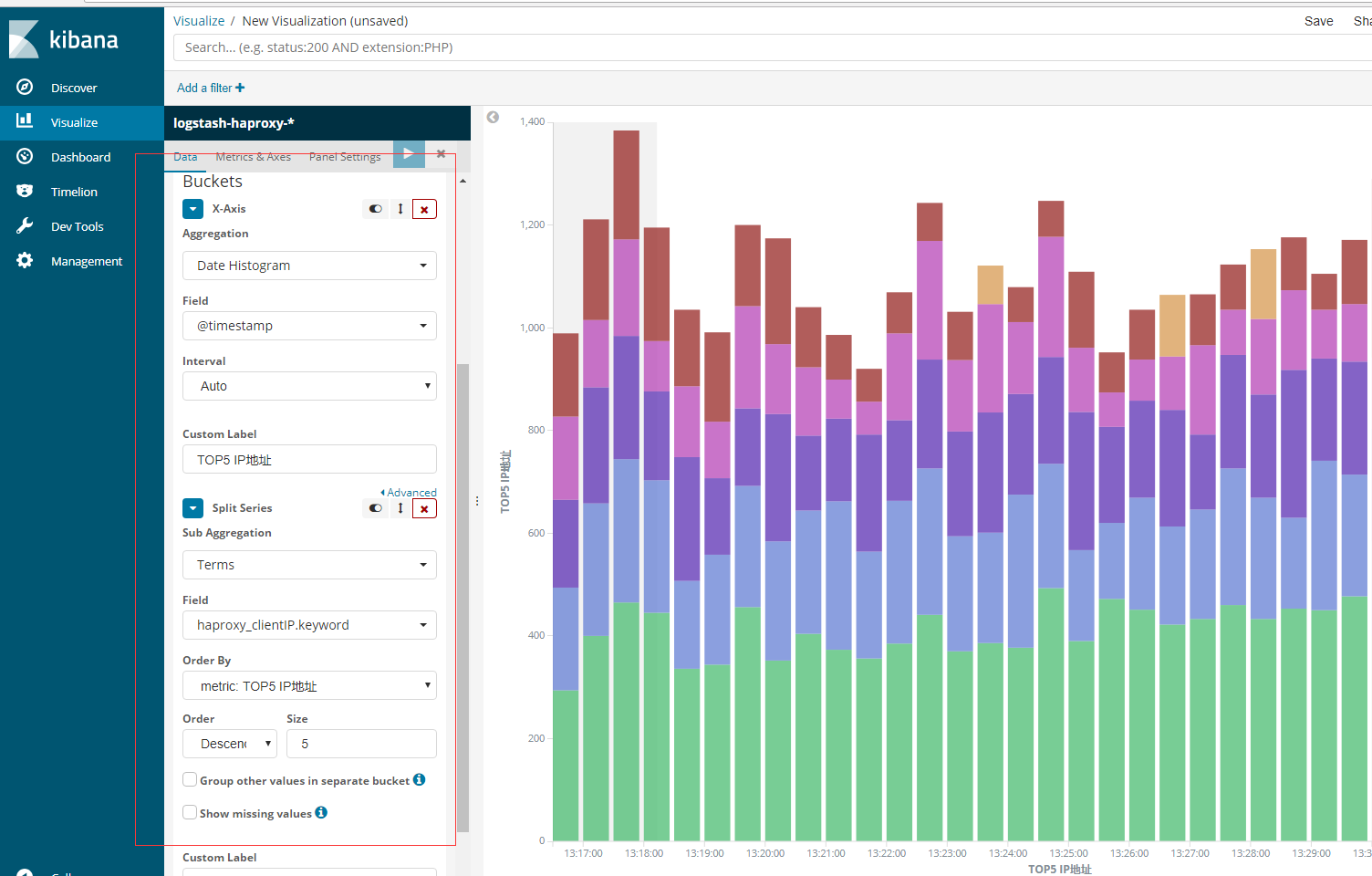Discard changes with the gray X icon

[x=441, y=154]
